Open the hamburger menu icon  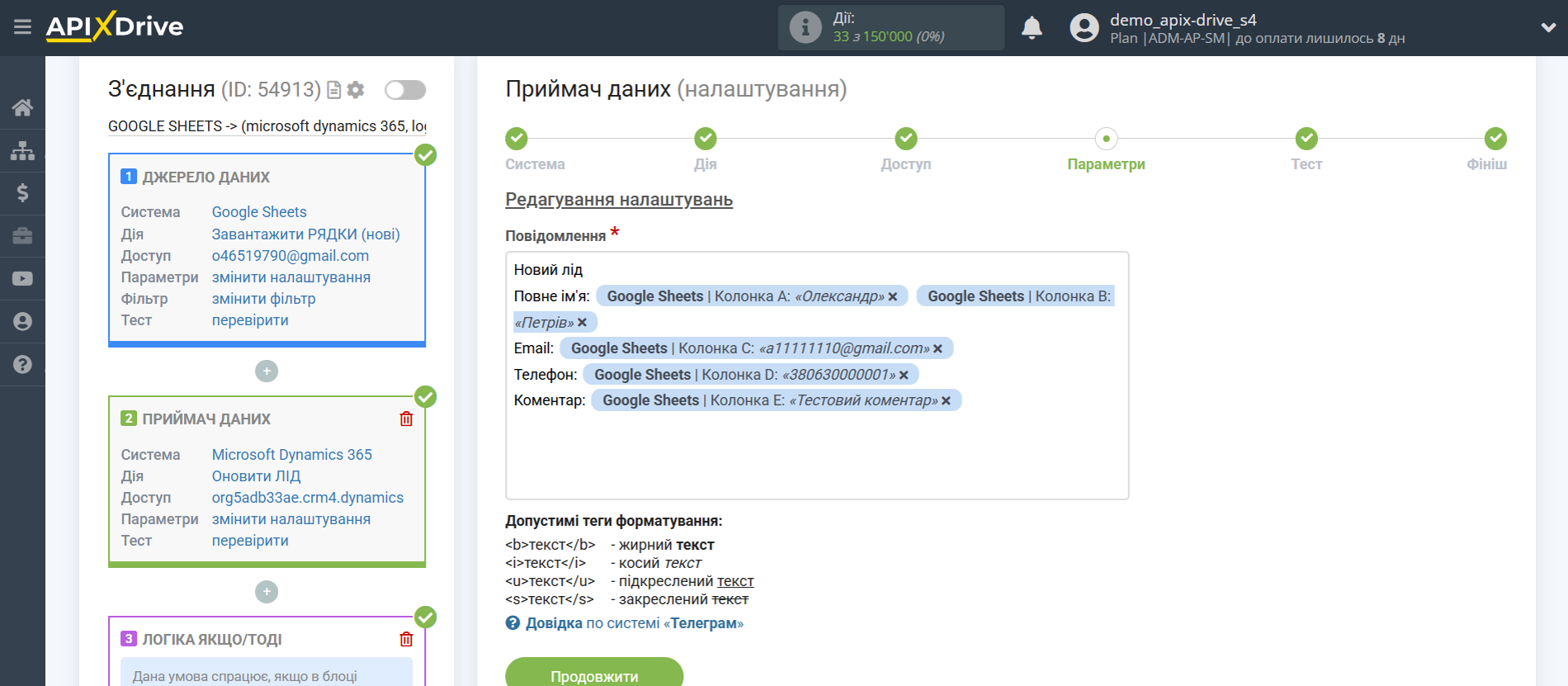[22, 27]
